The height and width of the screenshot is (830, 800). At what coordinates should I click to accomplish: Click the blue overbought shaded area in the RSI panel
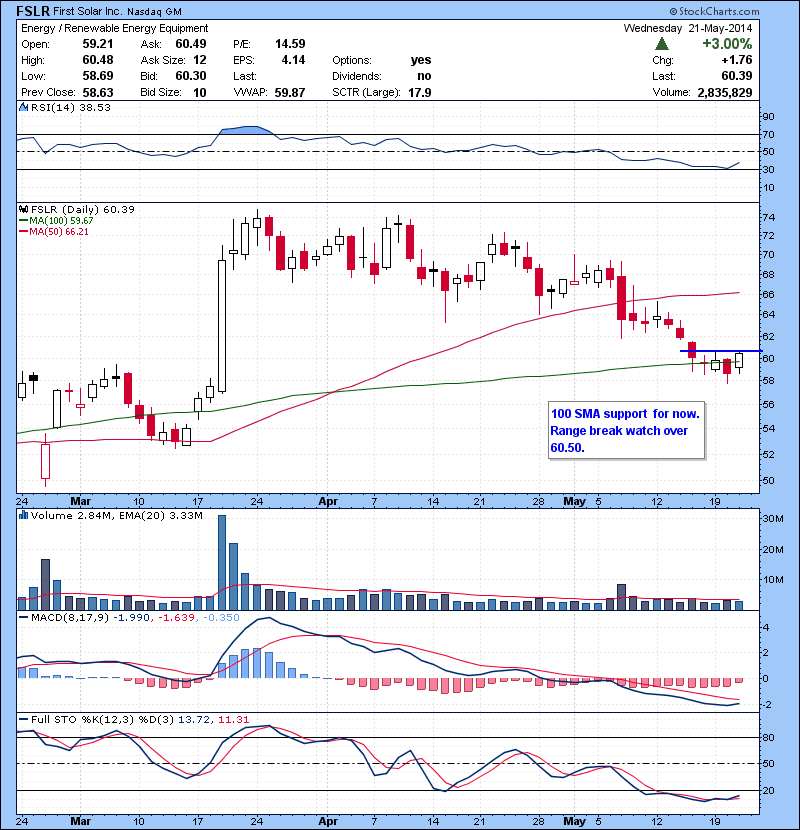click(x=246, y=130)
